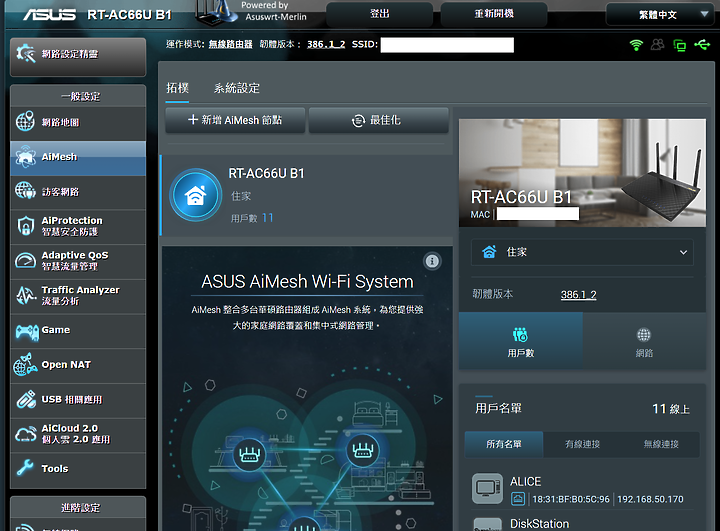
Task: Open the 無線路由器 operation mode link
Action: pyautogui.click(x=231, y=45)
